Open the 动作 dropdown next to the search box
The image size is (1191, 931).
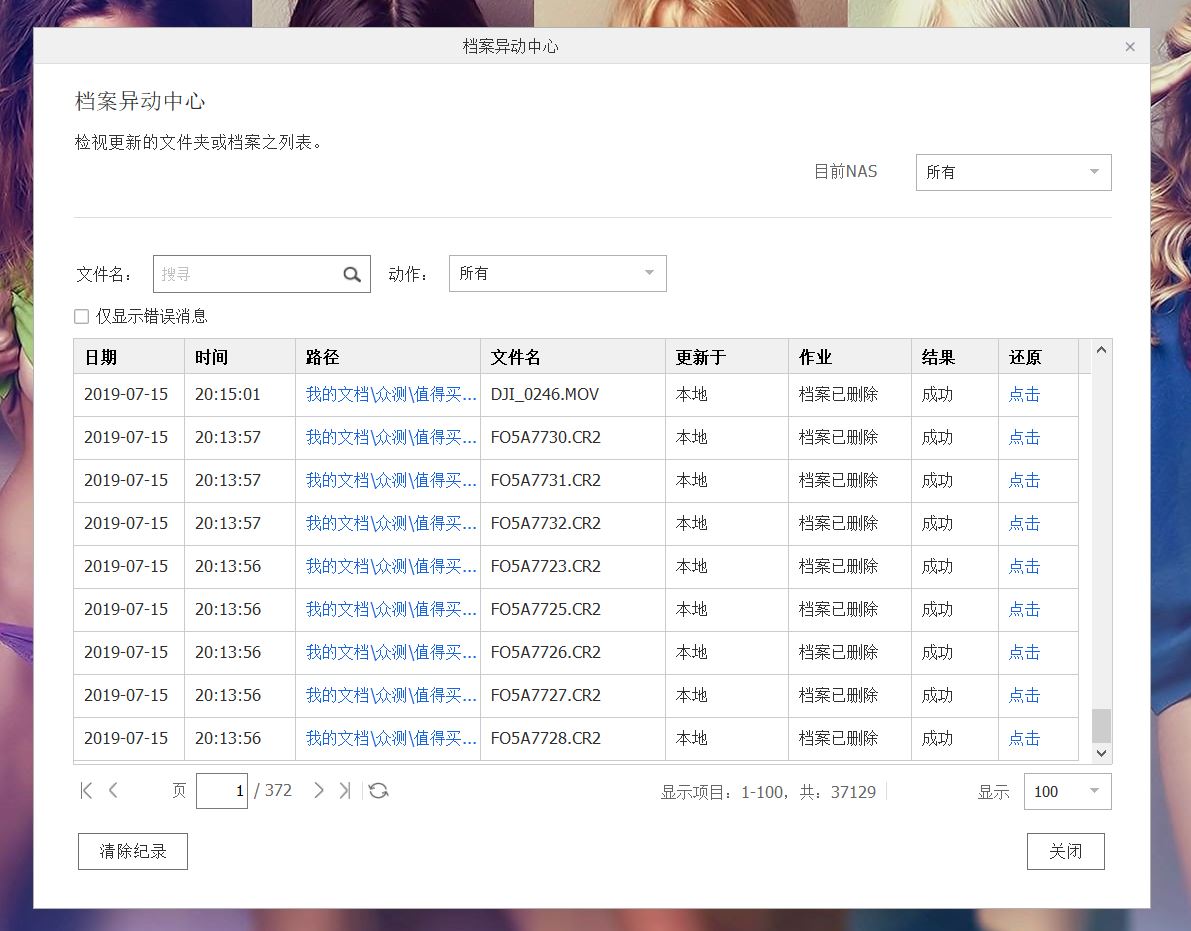point(557,273)
